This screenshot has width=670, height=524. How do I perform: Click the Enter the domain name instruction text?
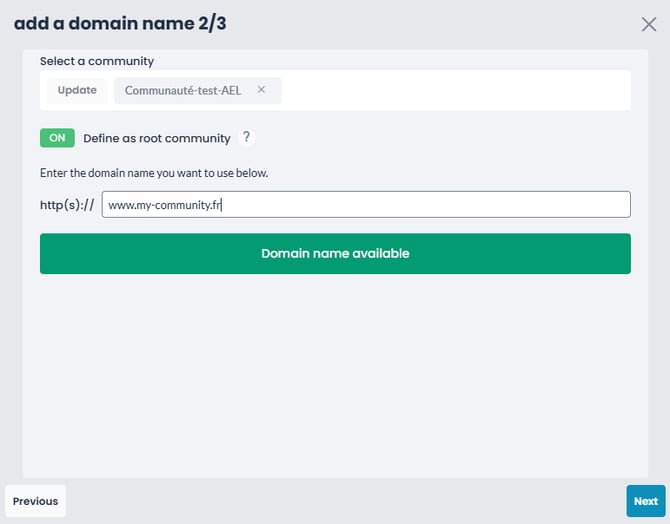pyautogui.click(x=154, y=173)
